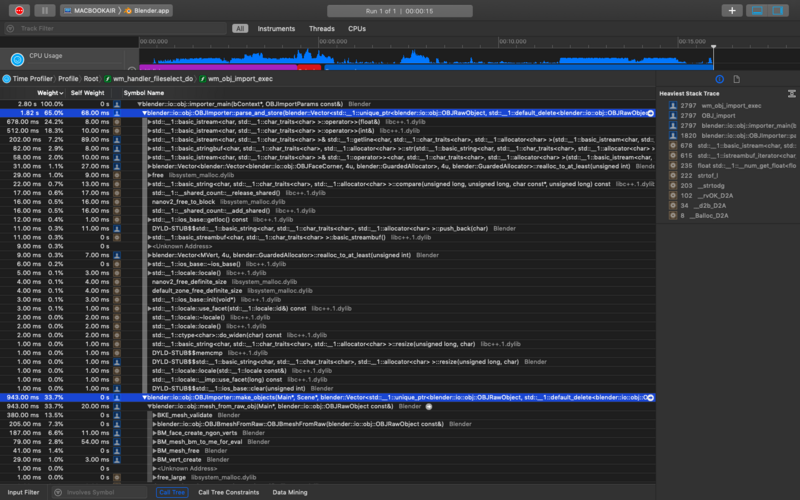Expand the BM_mesh_free row
The image size is (800, 500).
point(155,451)
